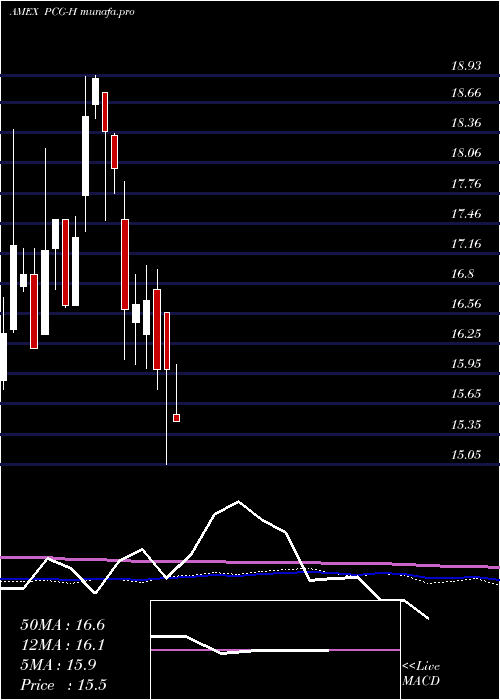Click the tallest white candle body reaching 18.36
The height and width of the screenshot is (700, 500).
coord(85,156)
